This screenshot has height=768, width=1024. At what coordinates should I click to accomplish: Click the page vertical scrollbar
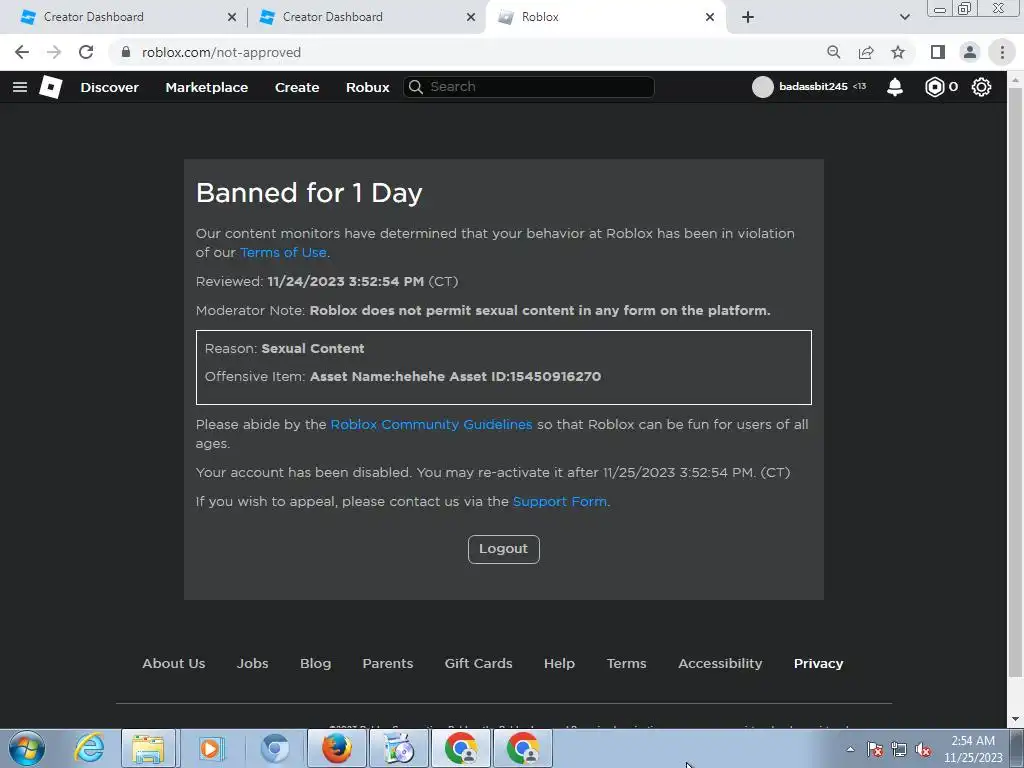[1016, 384]
